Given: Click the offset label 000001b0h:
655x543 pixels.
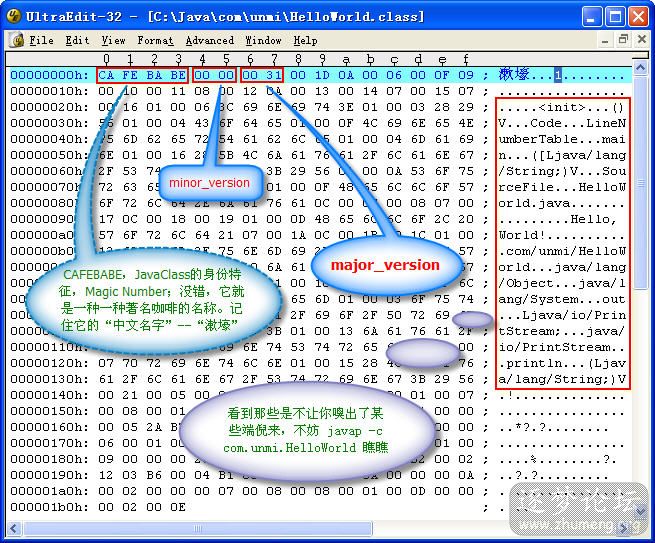Looking at the screenshot, I should pos(49,507).
